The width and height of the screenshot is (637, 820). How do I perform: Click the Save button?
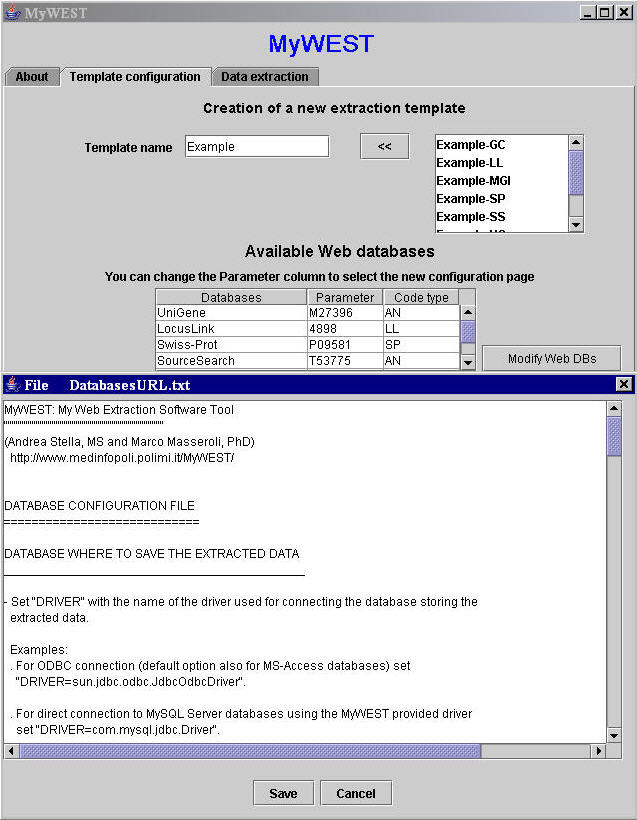pyautogui.click(x=283, y=793)
